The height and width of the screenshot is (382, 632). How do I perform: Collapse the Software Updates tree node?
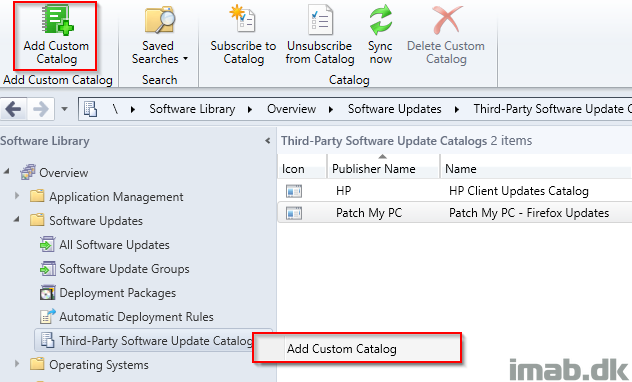[x=17, y=220]
